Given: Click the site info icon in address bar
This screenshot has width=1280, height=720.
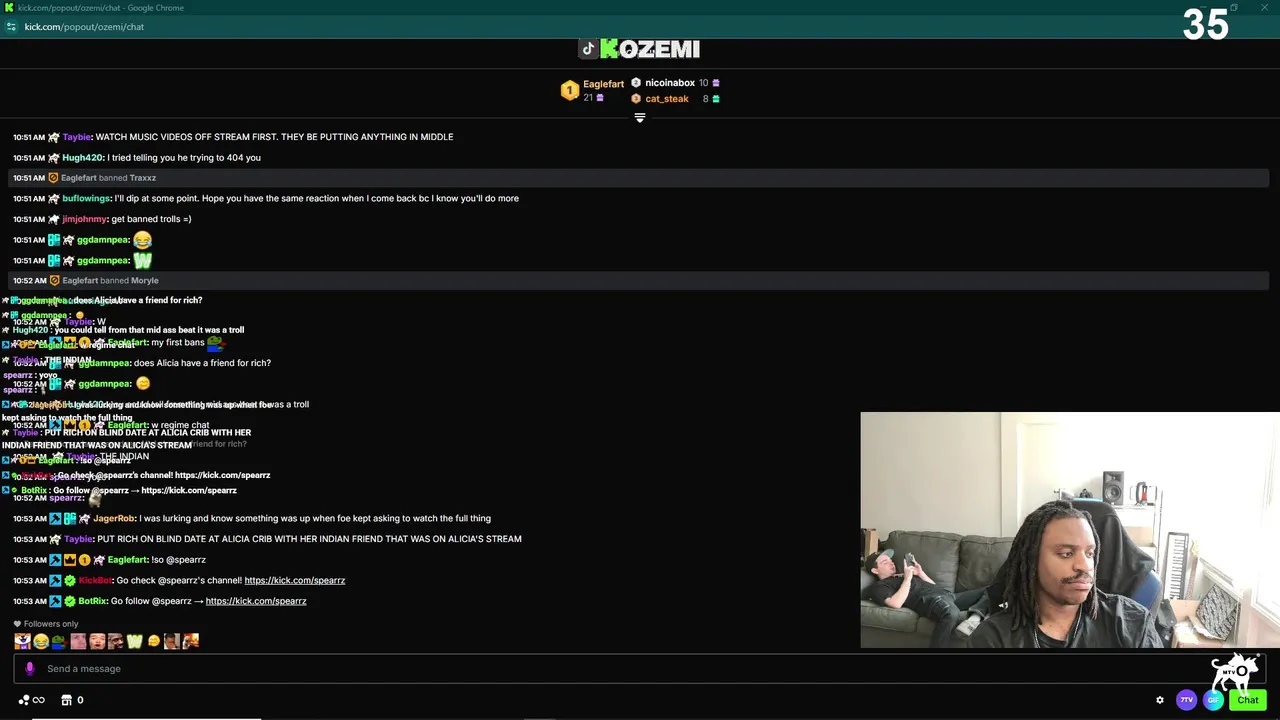Looking at the screenshot, I should point(11,27).
